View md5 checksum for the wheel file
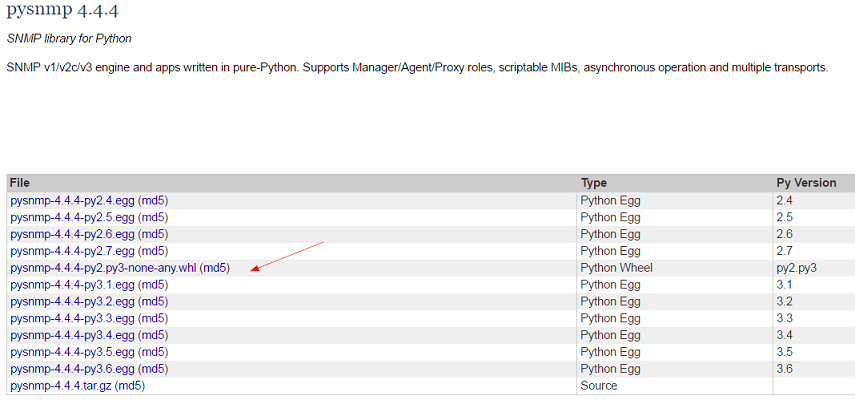Screen dimensions: 855x400 [215, 268]
